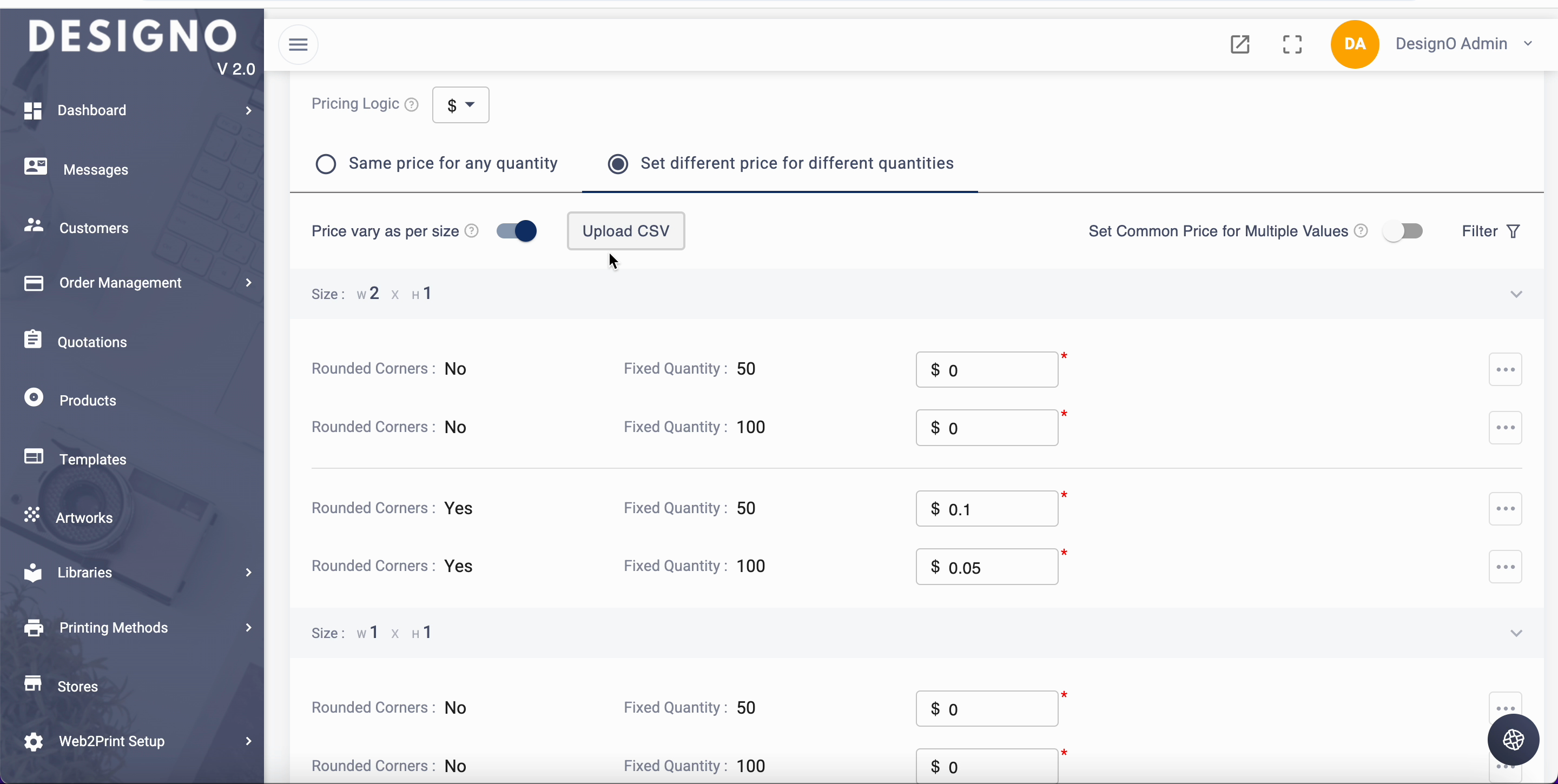Click the Filter funnel icon
Viewport: 1558px width, 784px height.
(x=1513, y=231)
